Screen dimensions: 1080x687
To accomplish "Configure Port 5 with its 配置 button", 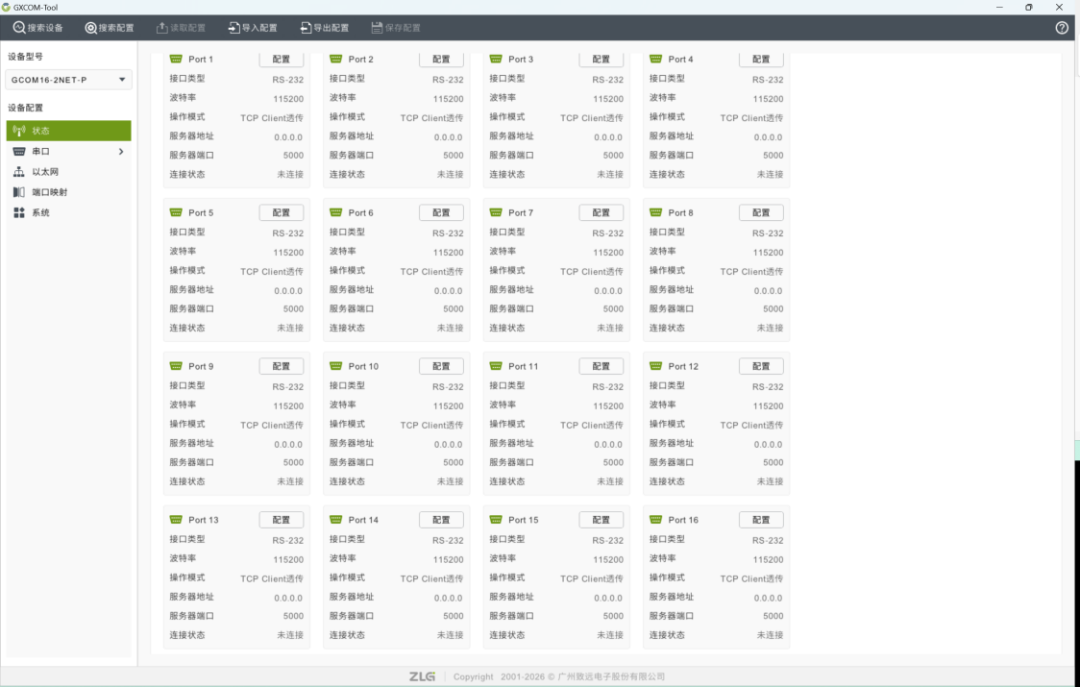I will (x=281, y=212).
